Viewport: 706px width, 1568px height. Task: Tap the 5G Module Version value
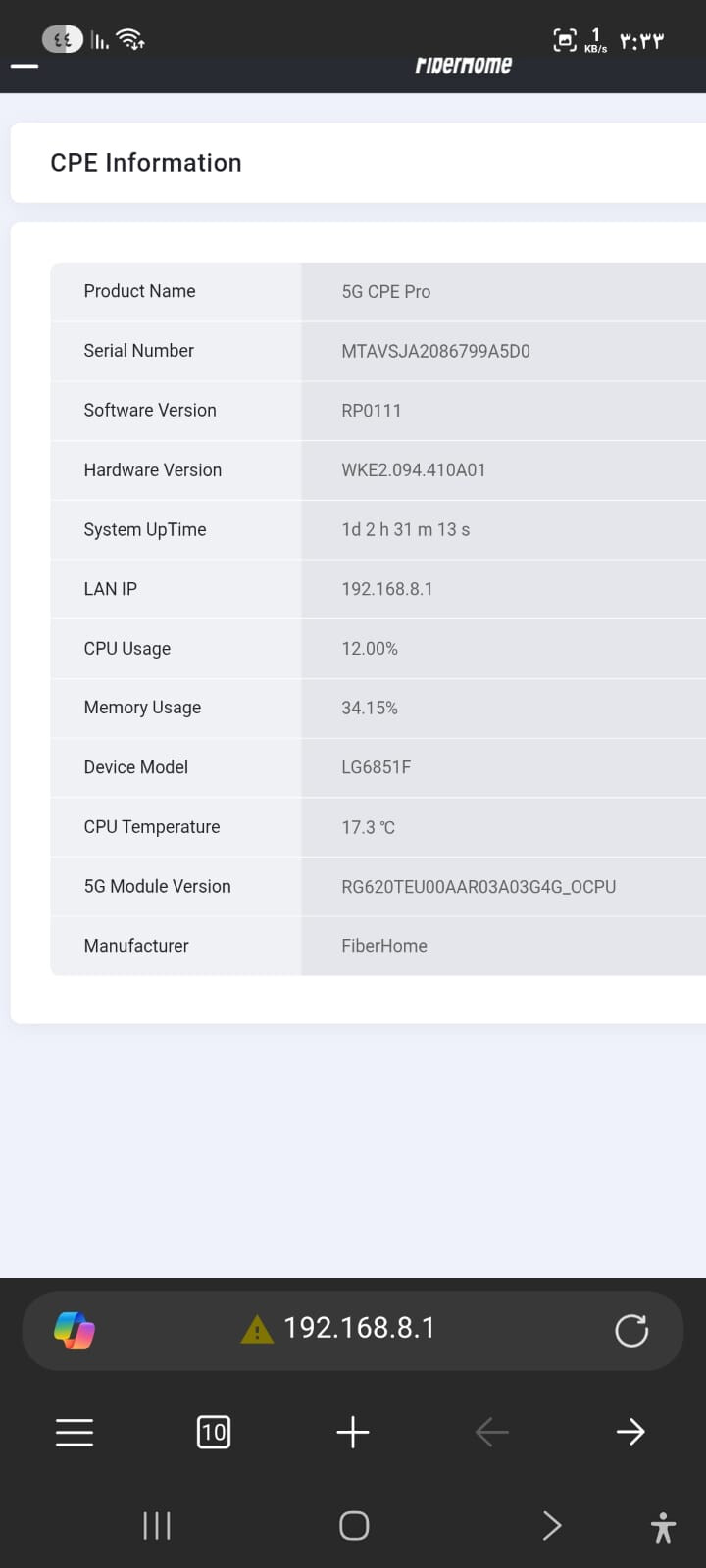pyautogui.click(x=479, y=887)
